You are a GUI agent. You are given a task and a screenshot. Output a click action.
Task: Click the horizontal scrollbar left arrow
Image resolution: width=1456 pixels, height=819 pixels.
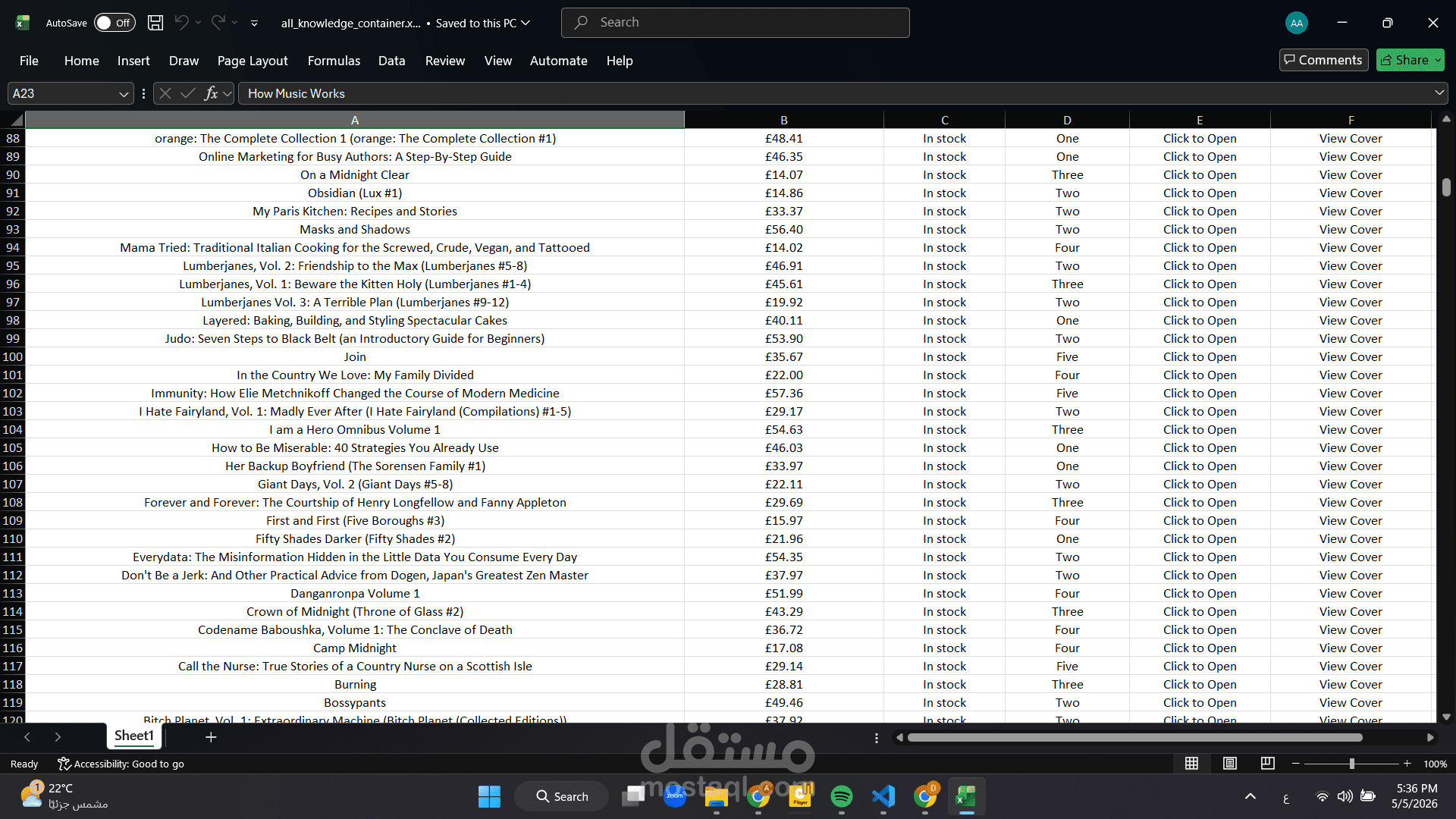tap(899, 737)
